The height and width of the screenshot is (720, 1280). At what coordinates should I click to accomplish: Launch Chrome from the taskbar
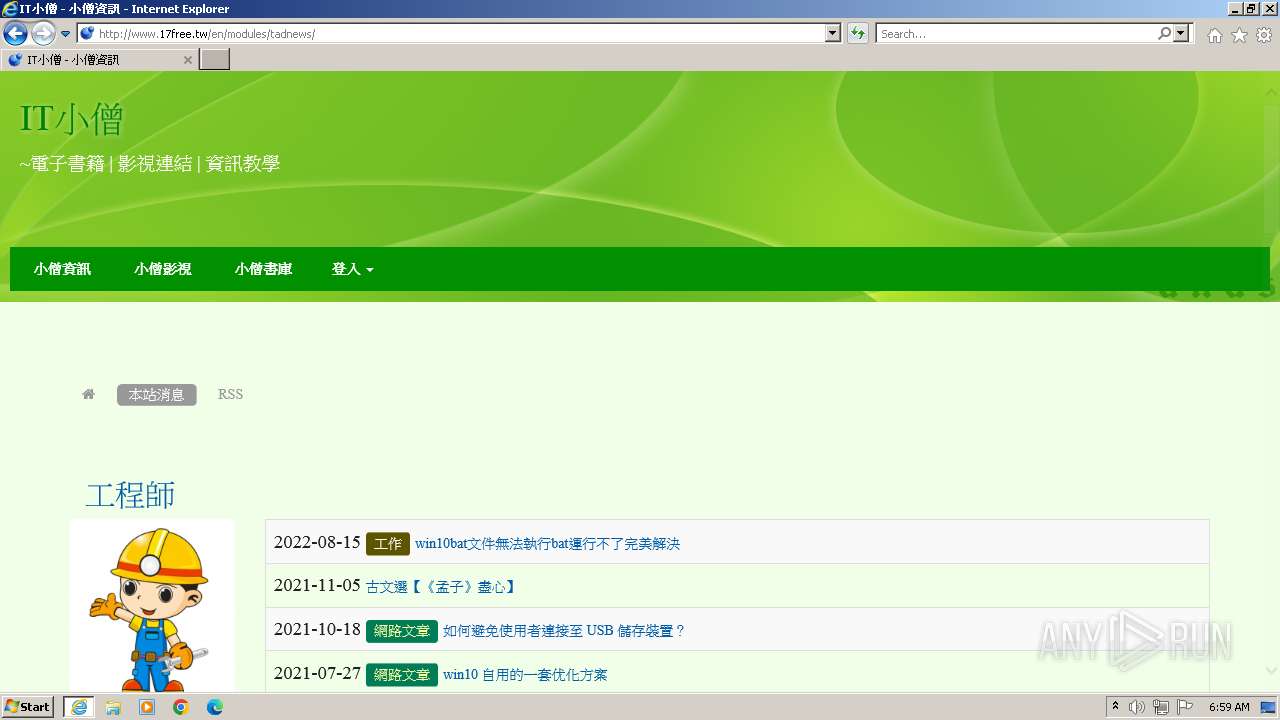180,707
